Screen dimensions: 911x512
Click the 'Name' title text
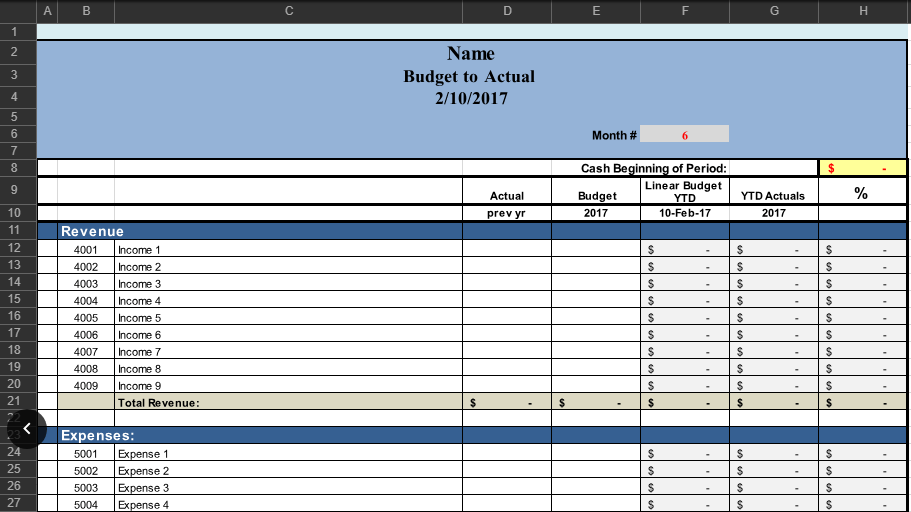coord(471,53)
